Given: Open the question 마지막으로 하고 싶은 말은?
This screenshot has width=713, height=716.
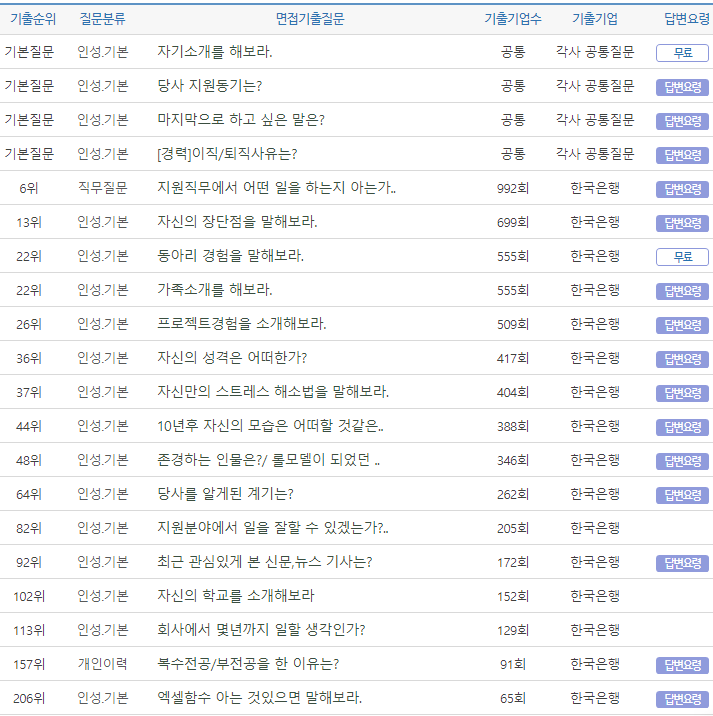Looking at the screenshot, I should click(241, 120).
